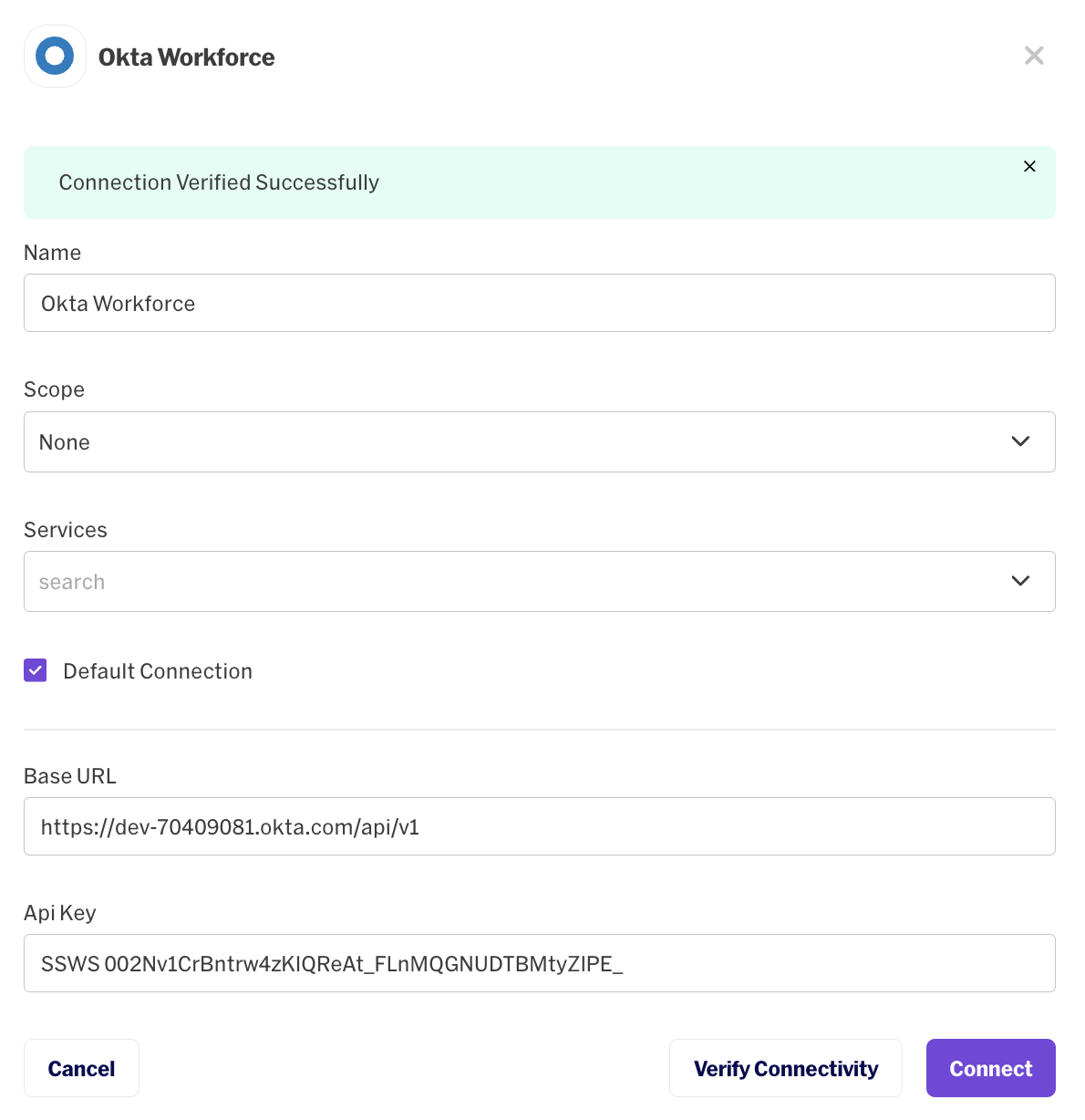Open the Scope dropdown showing None
Viewport: 1085px width, 1120px height.
click(539, 441)
